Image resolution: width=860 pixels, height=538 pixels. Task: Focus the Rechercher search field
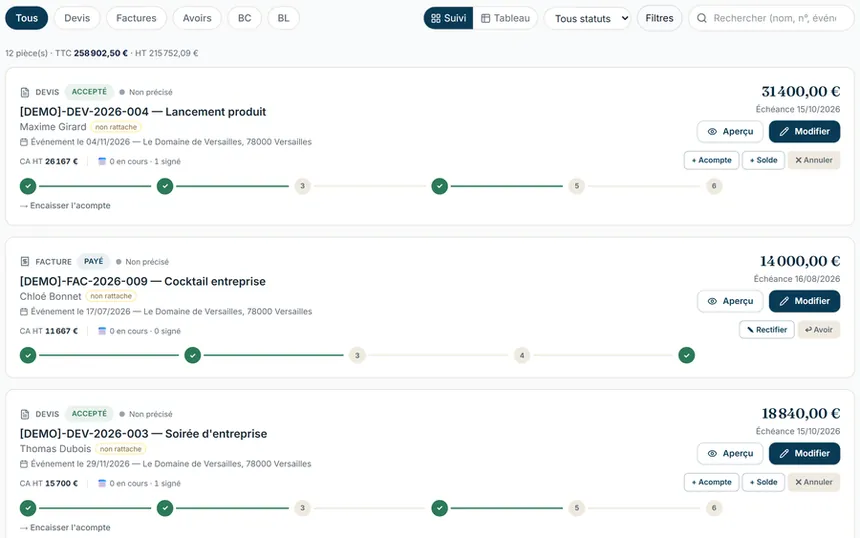(771, 18)
